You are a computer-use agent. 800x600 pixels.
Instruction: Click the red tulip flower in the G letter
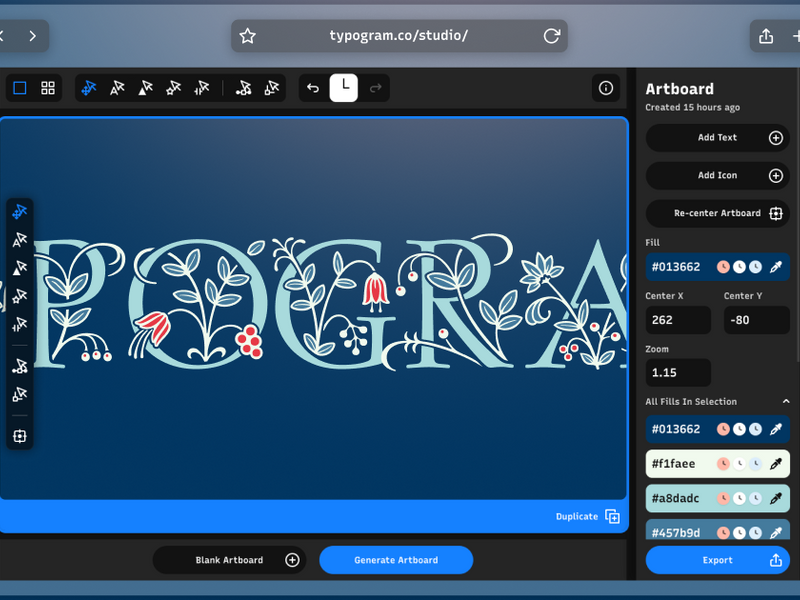(x=376, y=292)
